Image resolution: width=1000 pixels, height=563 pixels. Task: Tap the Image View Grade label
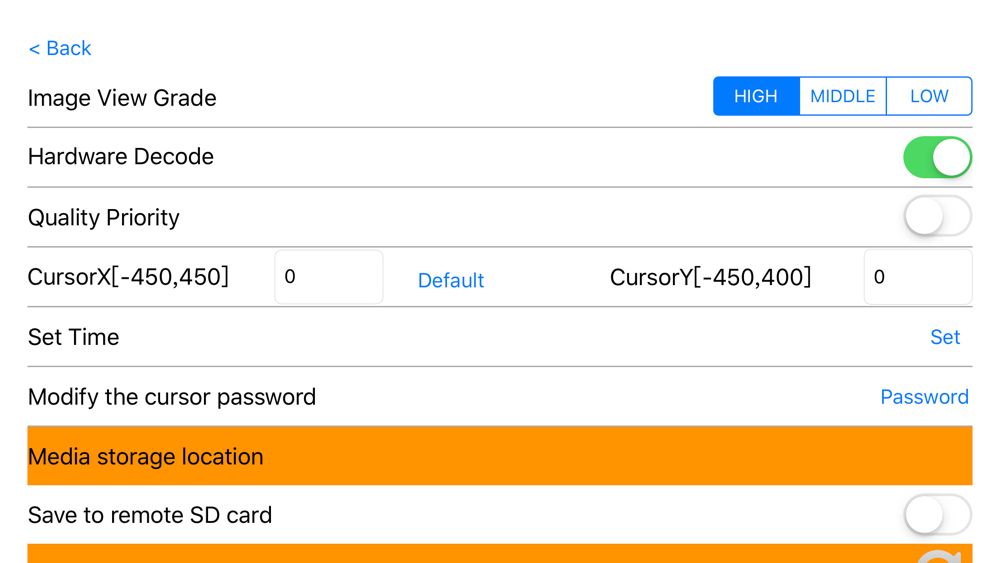tap(122, 98)
